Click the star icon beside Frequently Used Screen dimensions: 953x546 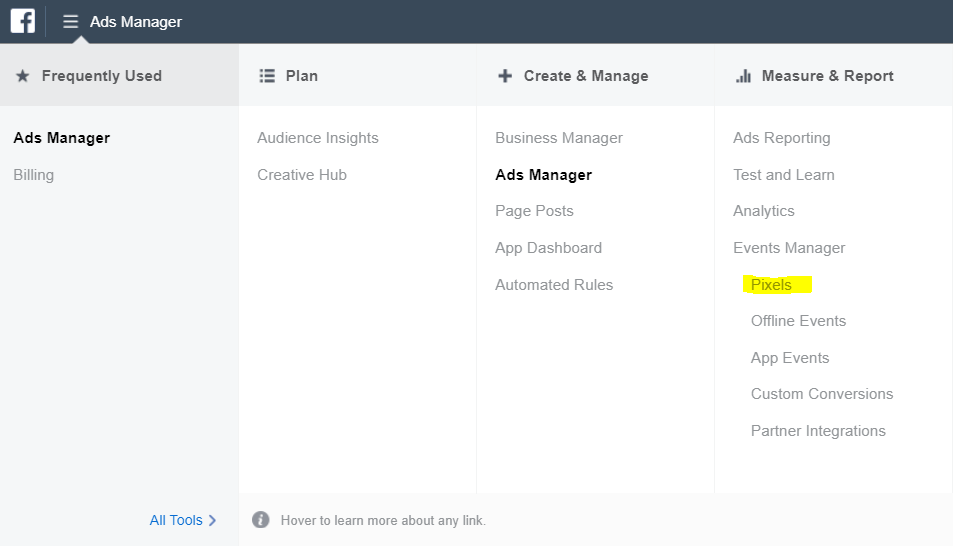(x=22, y=76)
